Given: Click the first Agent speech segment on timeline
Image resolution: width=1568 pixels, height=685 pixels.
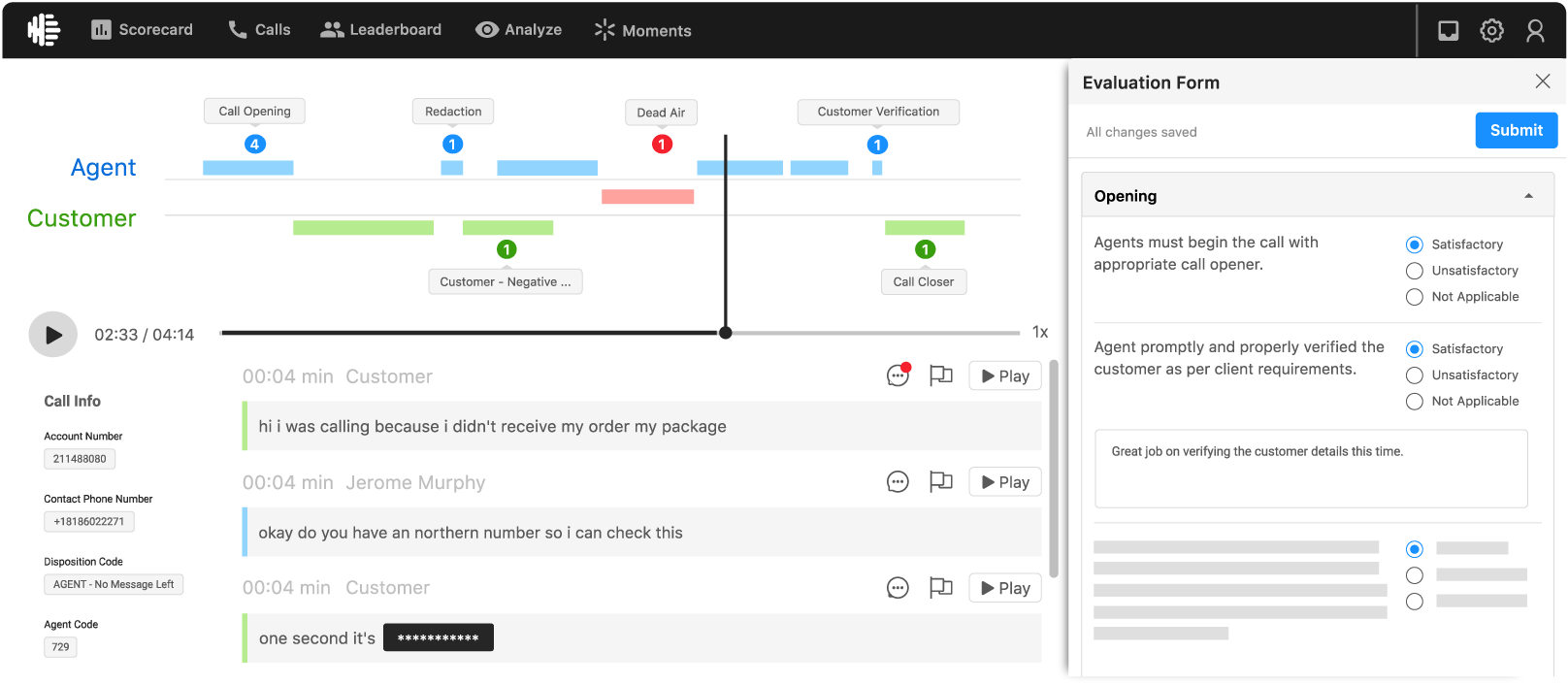Looking at the screenshot, I should (248, 168).
